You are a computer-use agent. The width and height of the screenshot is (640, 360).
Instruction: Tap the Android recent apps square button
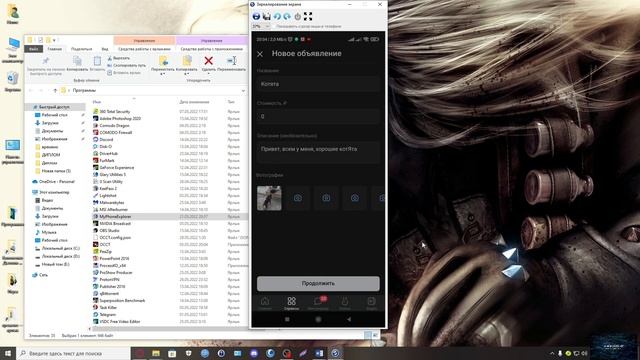287,319
